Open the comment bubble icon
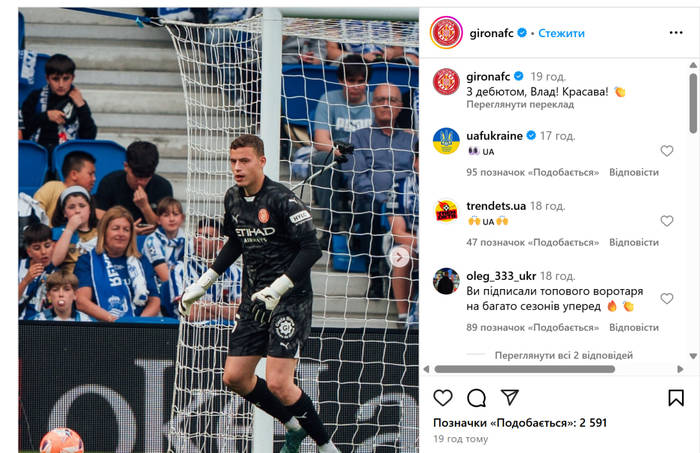Screen dimensions: 700x453 click(x=476, y=398)
